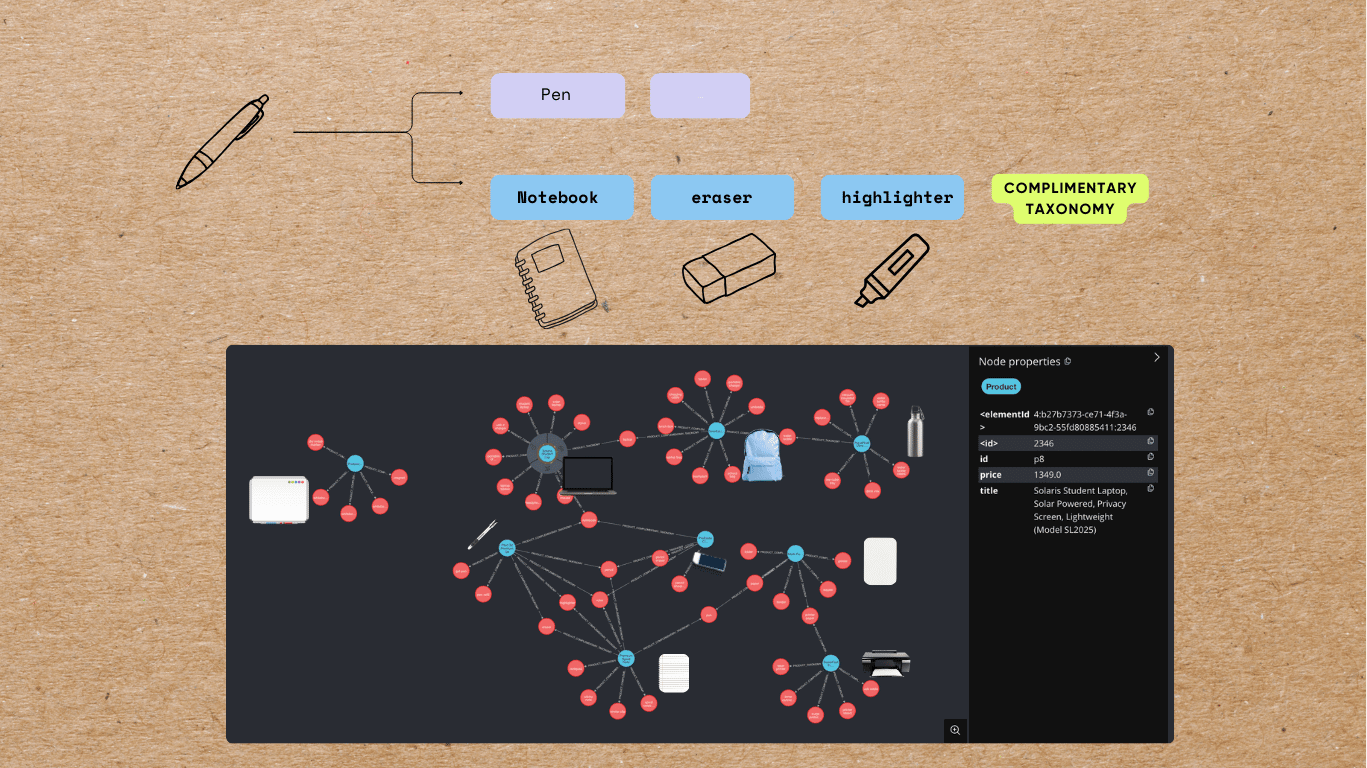
Task: Click the water bottle image
Action: point(915,432)
